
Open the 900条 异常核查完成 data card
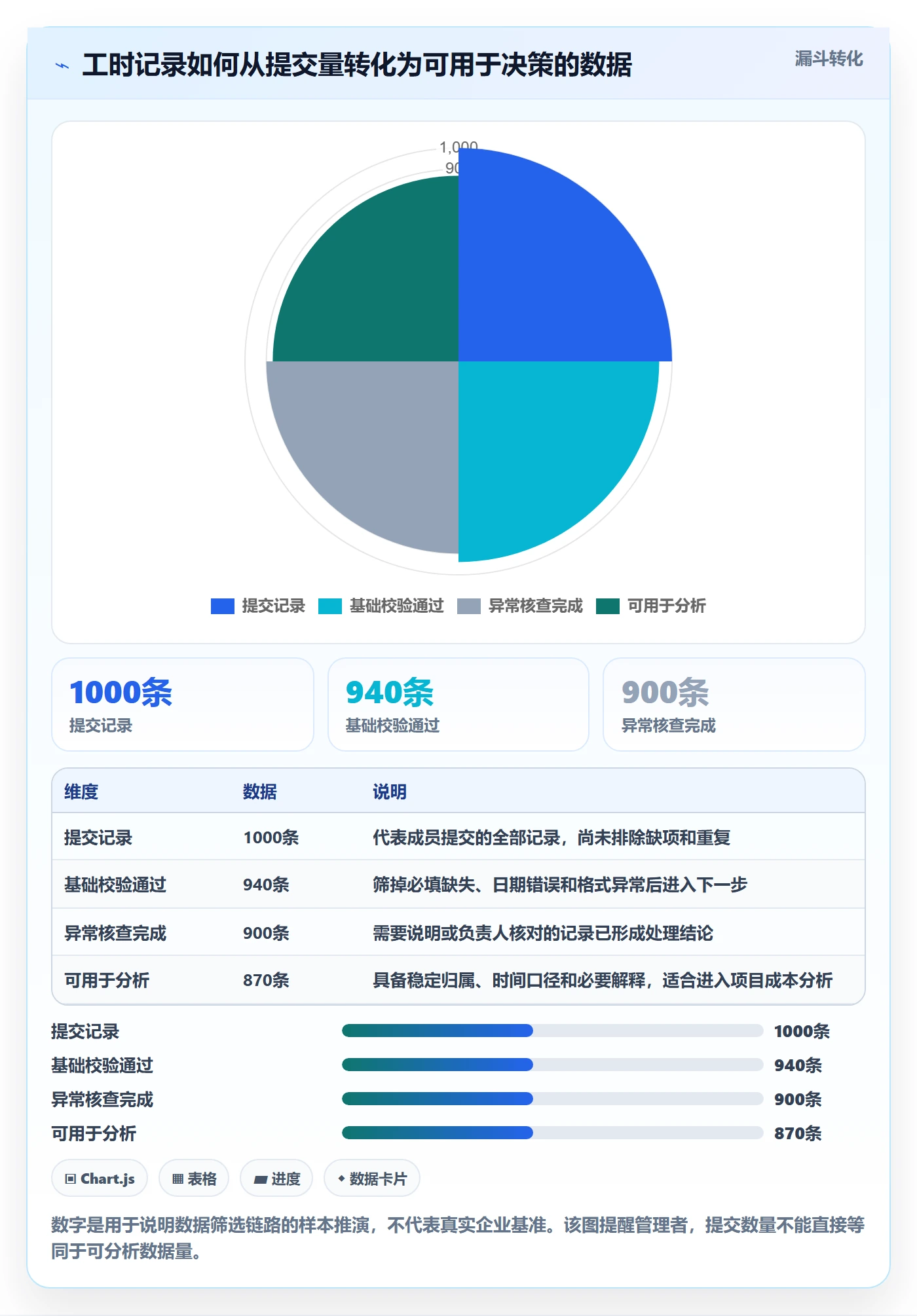pyautogui.click(x=734, y=704)
